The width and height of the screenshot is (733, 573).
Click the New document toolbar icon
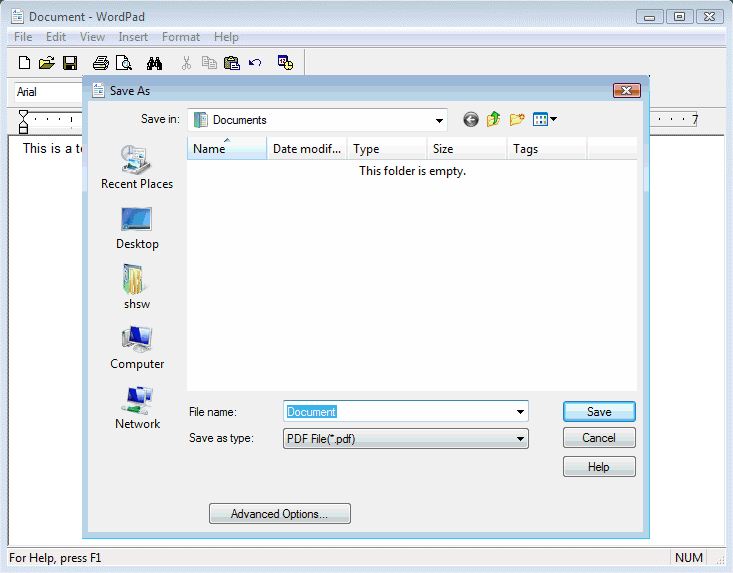(x=24, y=63)
